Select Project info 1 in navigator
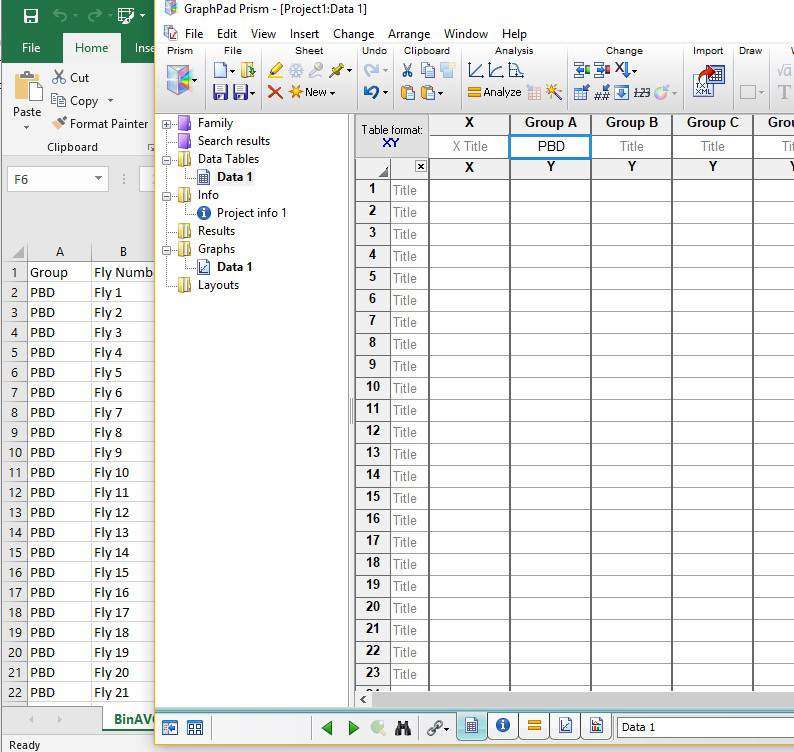Viewport: 794px width, 752px height. coord(252,213)
